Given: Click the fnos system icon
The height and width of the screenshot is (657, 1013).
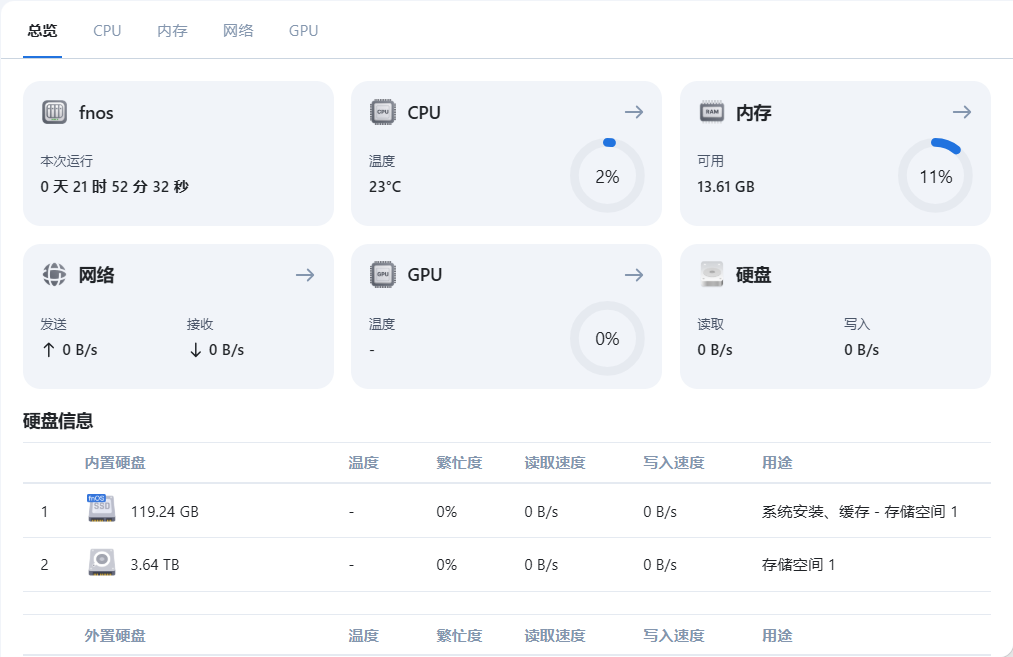Looking at the screenshot, I should click(55, 112).
